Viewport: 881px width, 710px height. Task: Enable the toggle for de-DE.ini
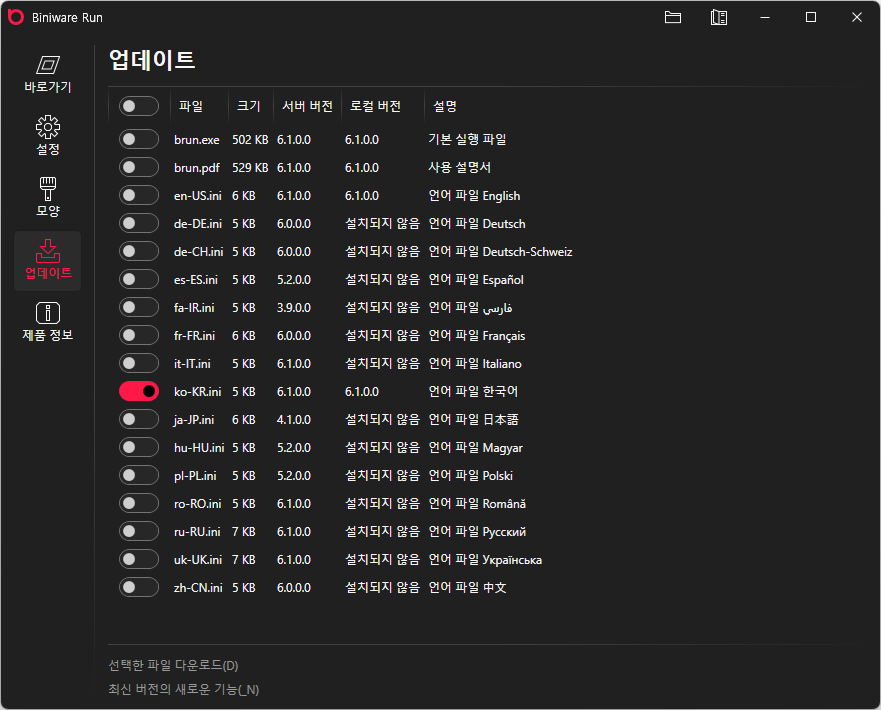(139, 224)
